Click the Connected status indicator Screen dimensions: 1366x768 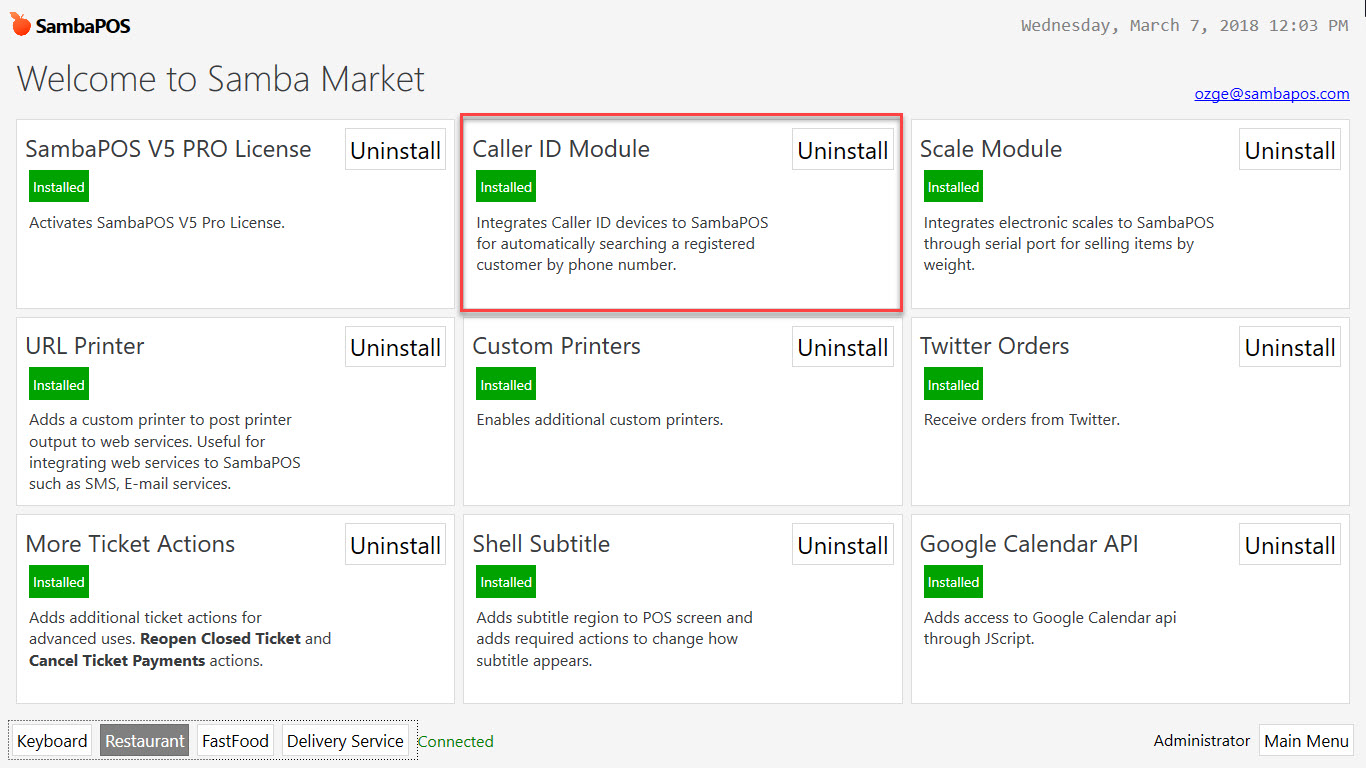pyautogui.click(x=455, y=741)
